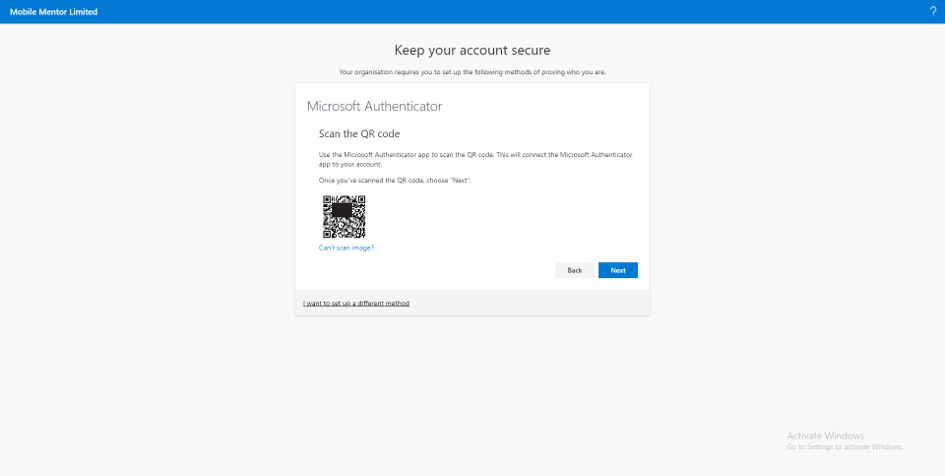The width and height of the screenshot is (945, 476).
Task: Click the "Use the Microsoft Authenticator app" paragraph
Action: [476, 159]
